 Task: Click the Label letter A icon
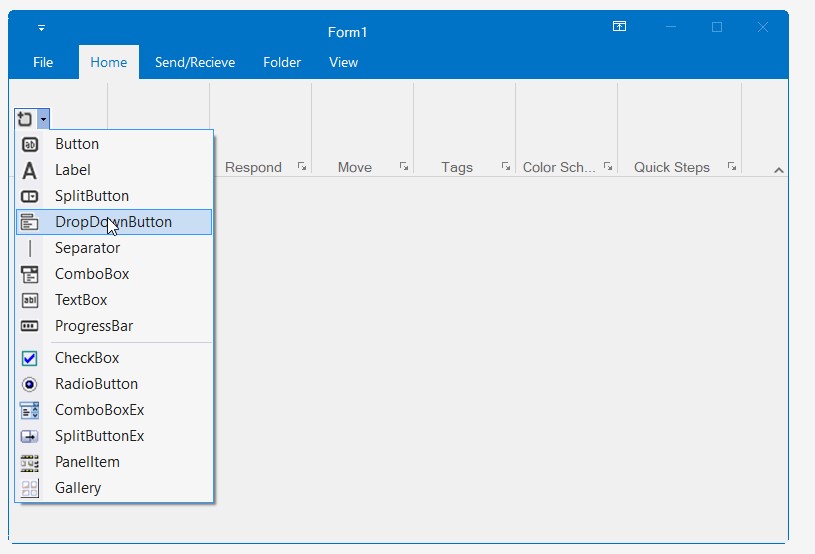[x=30, y=170]
